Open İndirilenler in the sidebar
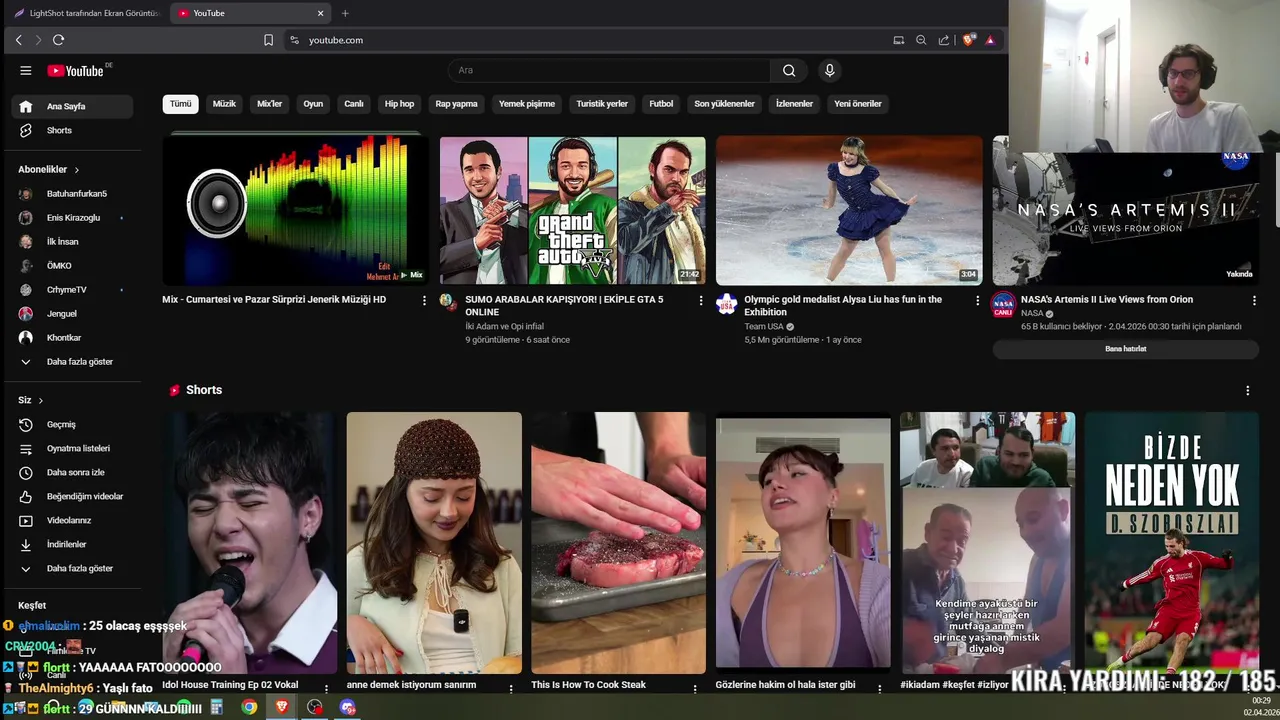Viewport: 1280px width, 720px height. pyautogui.click(x=74, y=544)
